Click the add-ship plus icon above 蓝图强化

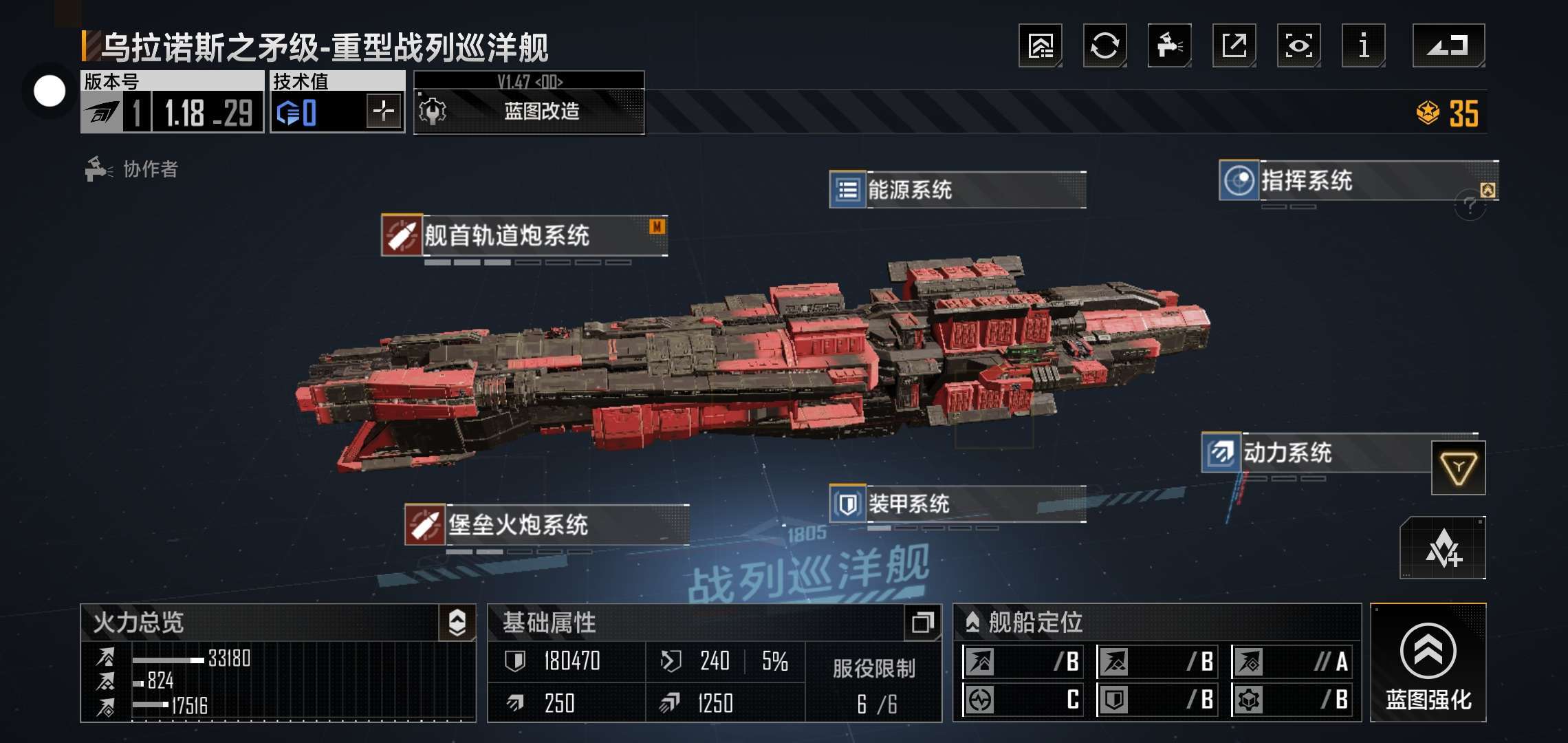pos(1443,548)
